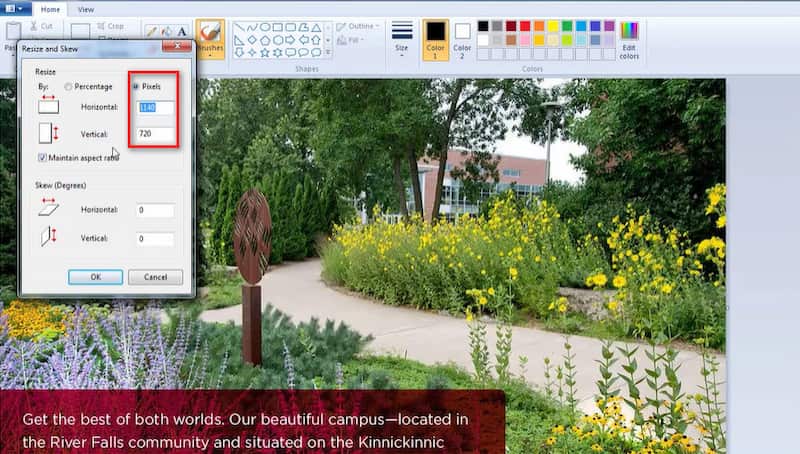Choose the Up arrow shape
800x454 pixels.
coord(316,40)
